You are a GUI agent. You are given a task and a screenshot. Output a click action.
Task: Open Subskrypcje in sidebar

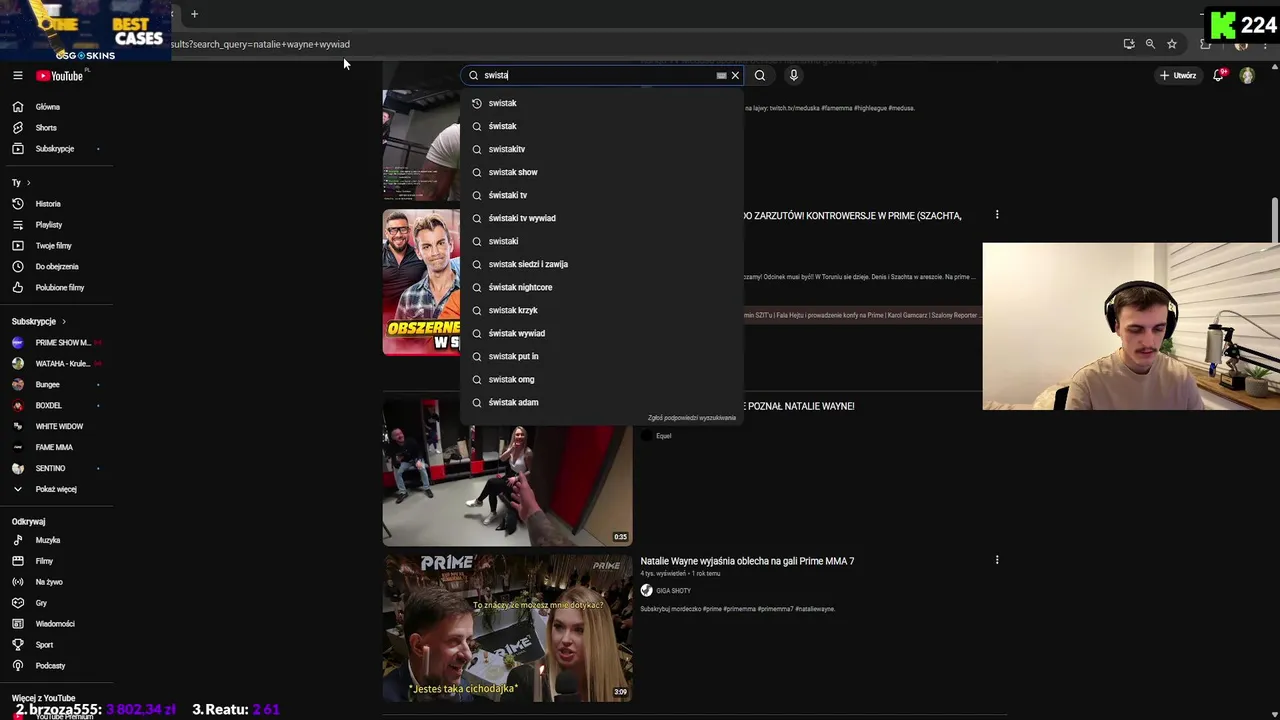(x=57, y=149)
